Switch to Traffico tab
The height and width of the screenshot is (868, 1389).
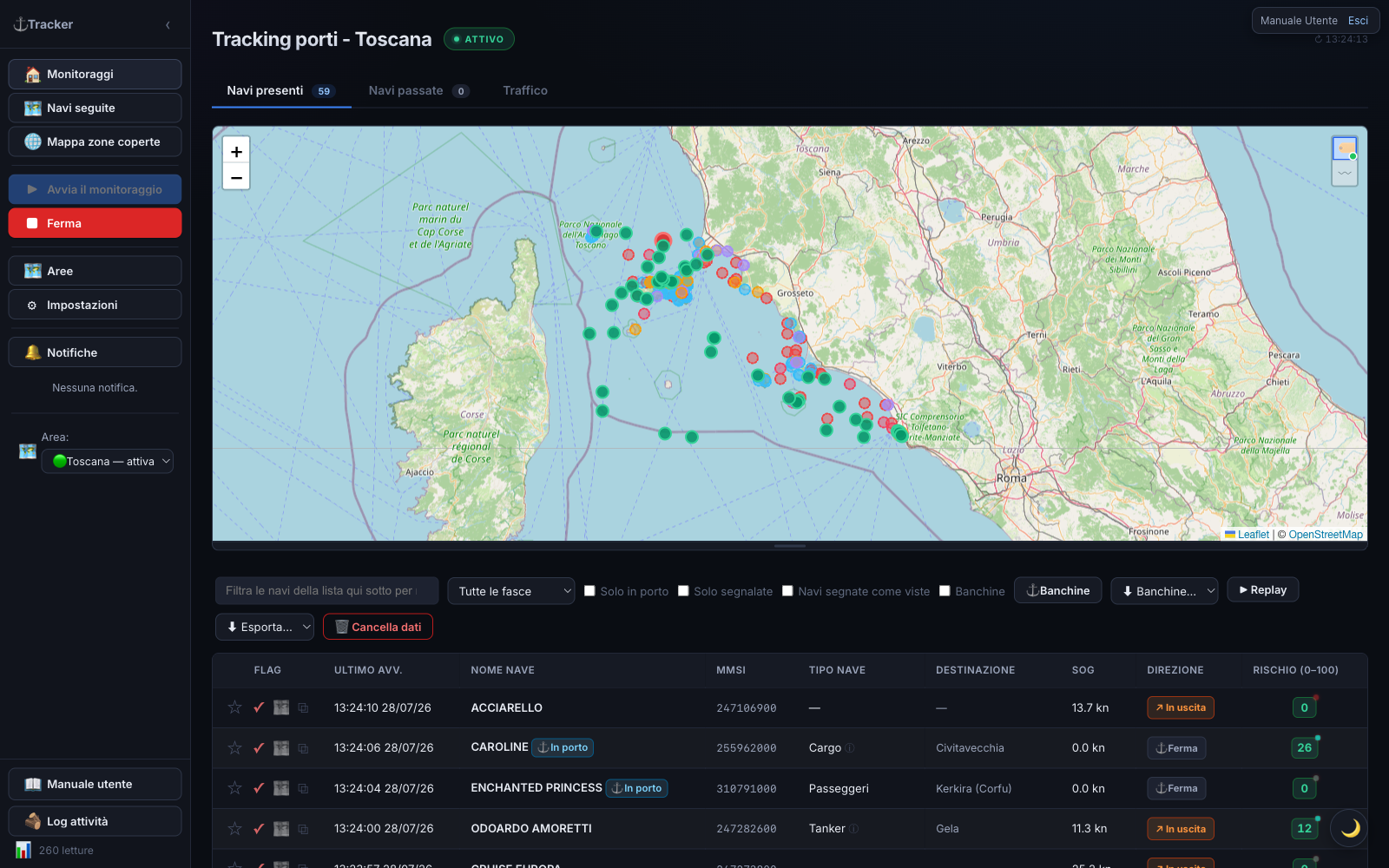click(525, 91)
